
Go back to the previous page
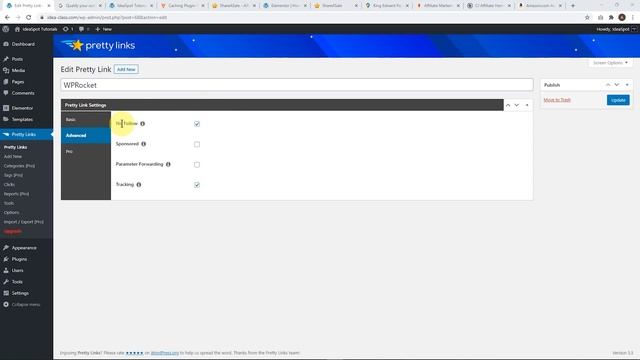[x=7, y=18]
